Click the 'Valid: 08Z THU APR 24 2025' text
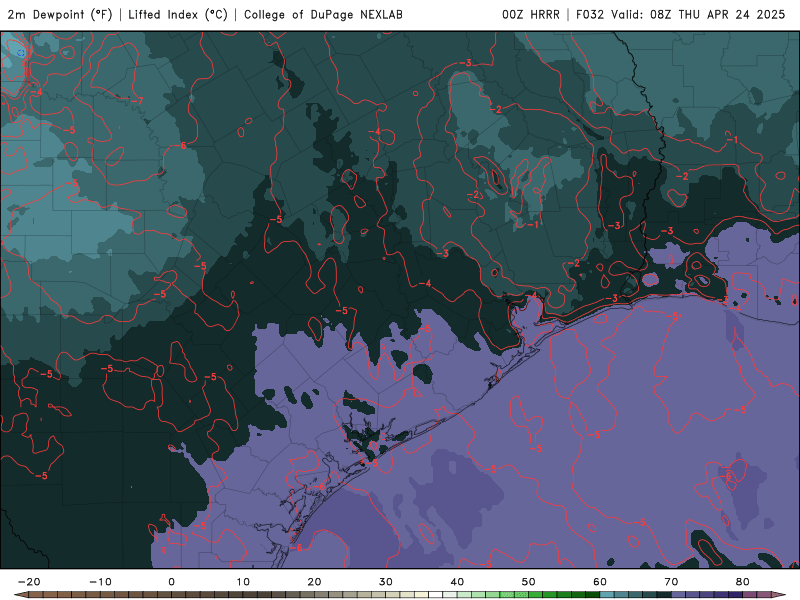This screenshot has width=800, height=600. click(x=698, y=15)
